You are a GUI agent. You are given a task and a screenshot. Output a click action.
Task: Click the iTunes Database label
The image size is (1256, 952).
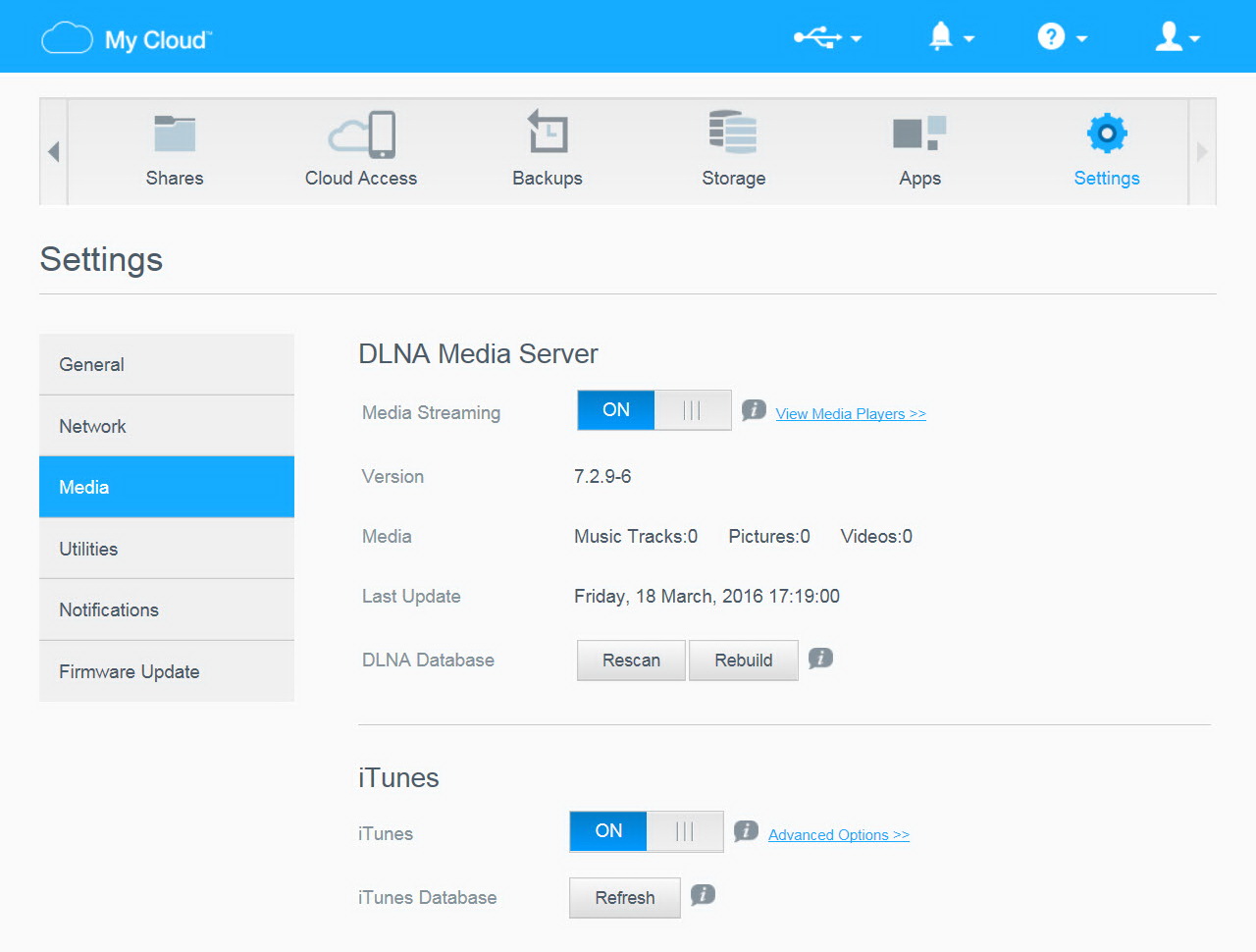point(427,898)
